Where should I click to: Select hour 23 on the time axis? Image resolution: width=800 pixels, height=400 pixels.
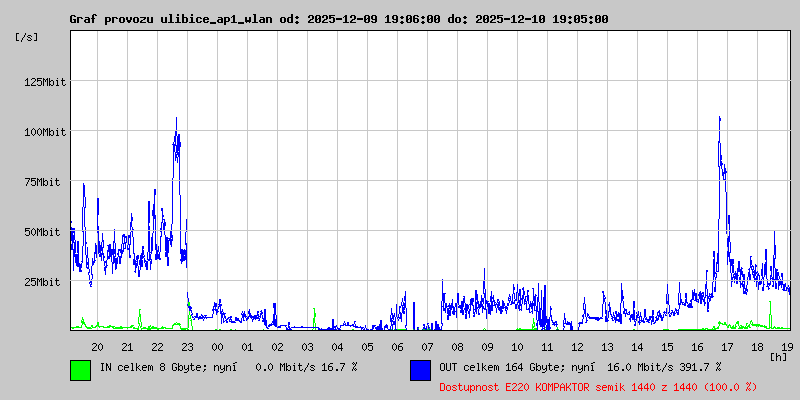click(x=187, y=347)
